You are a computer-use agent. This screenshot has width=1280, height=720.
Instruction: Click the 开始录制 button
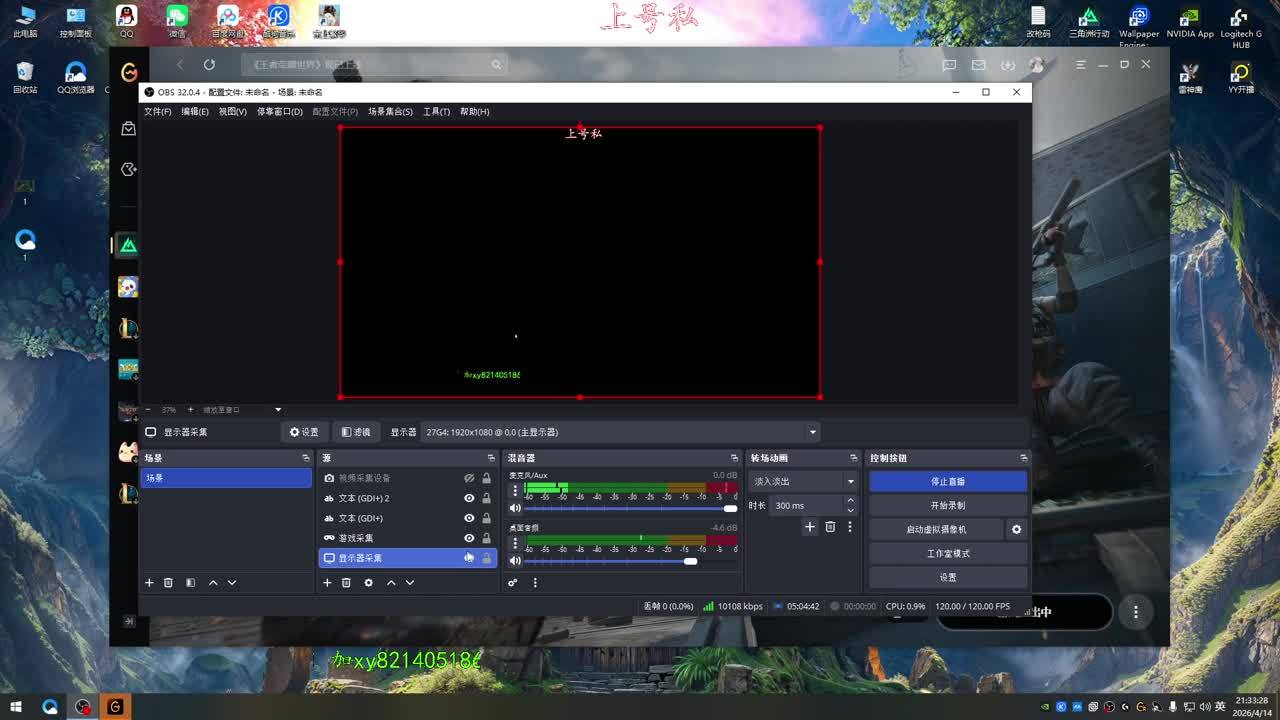tap(947, 505)
